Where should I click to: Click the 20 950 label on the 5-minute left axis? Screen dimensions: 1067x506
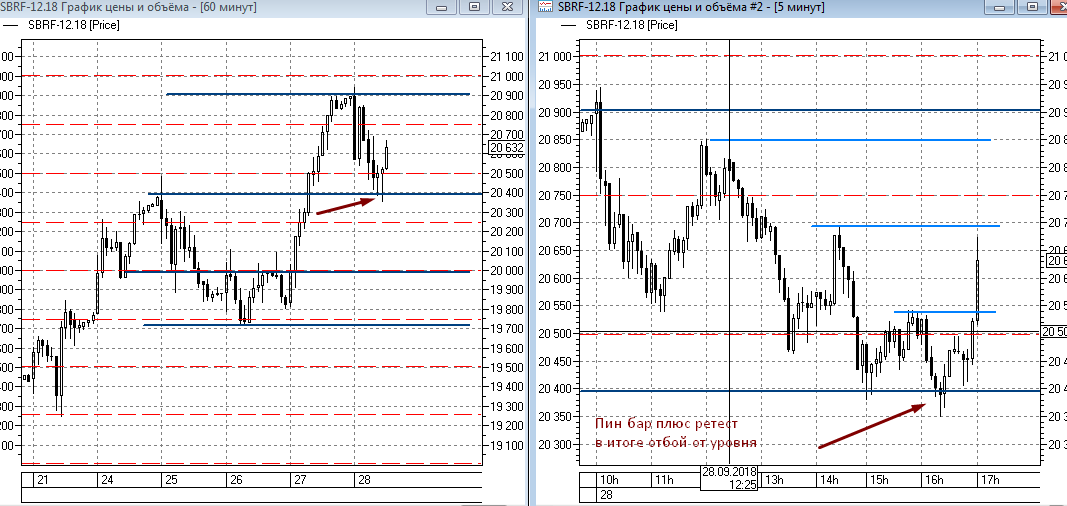pos(555,84)
